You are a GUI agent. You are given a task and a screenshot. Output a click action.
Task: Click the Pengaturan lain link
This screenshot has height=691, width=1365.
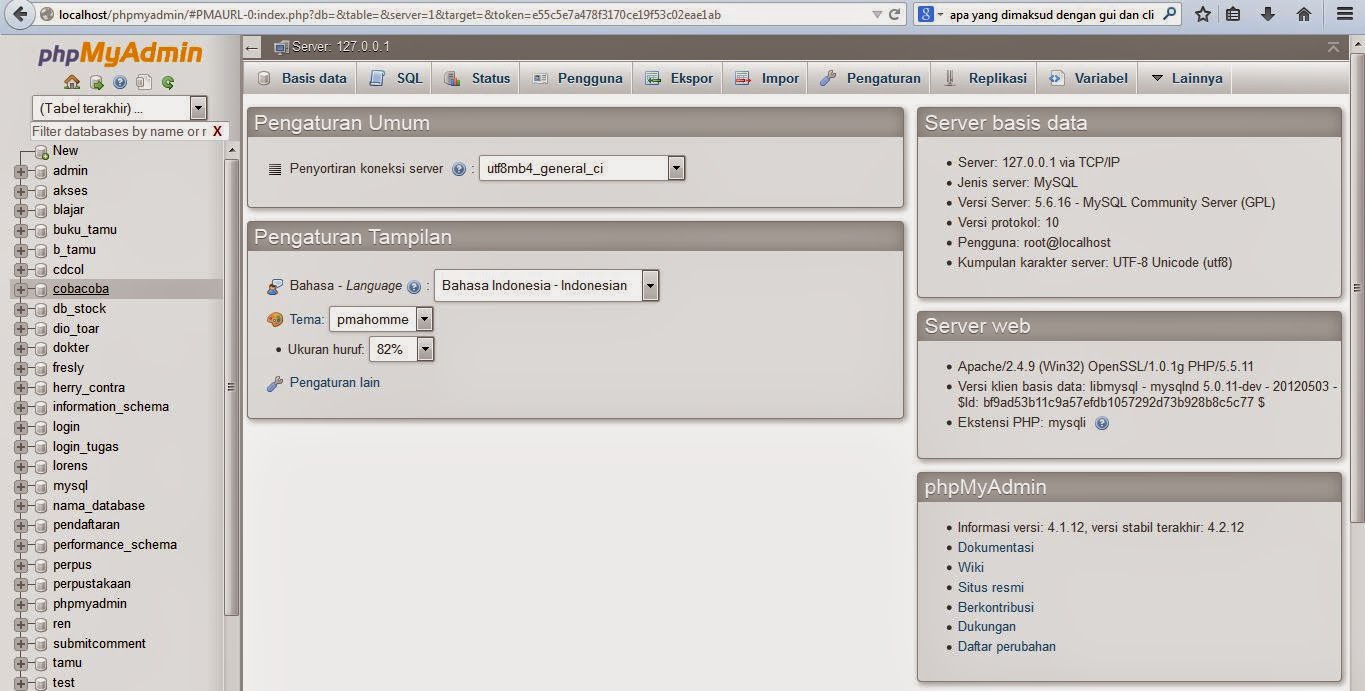click(x=334, y=382)
